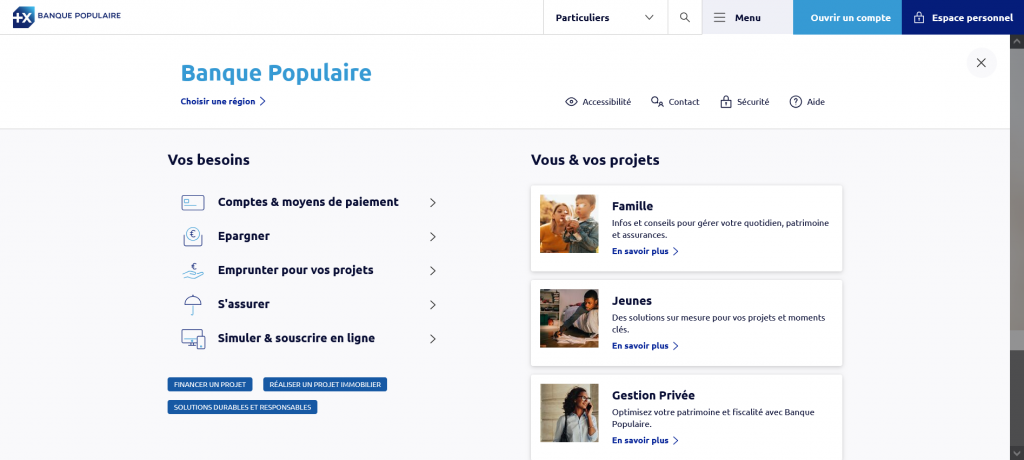The image size is (1024, 460).
Task: Click the Famille card thumbnail image
Action: pyautogui.click(x=569, y=224)
